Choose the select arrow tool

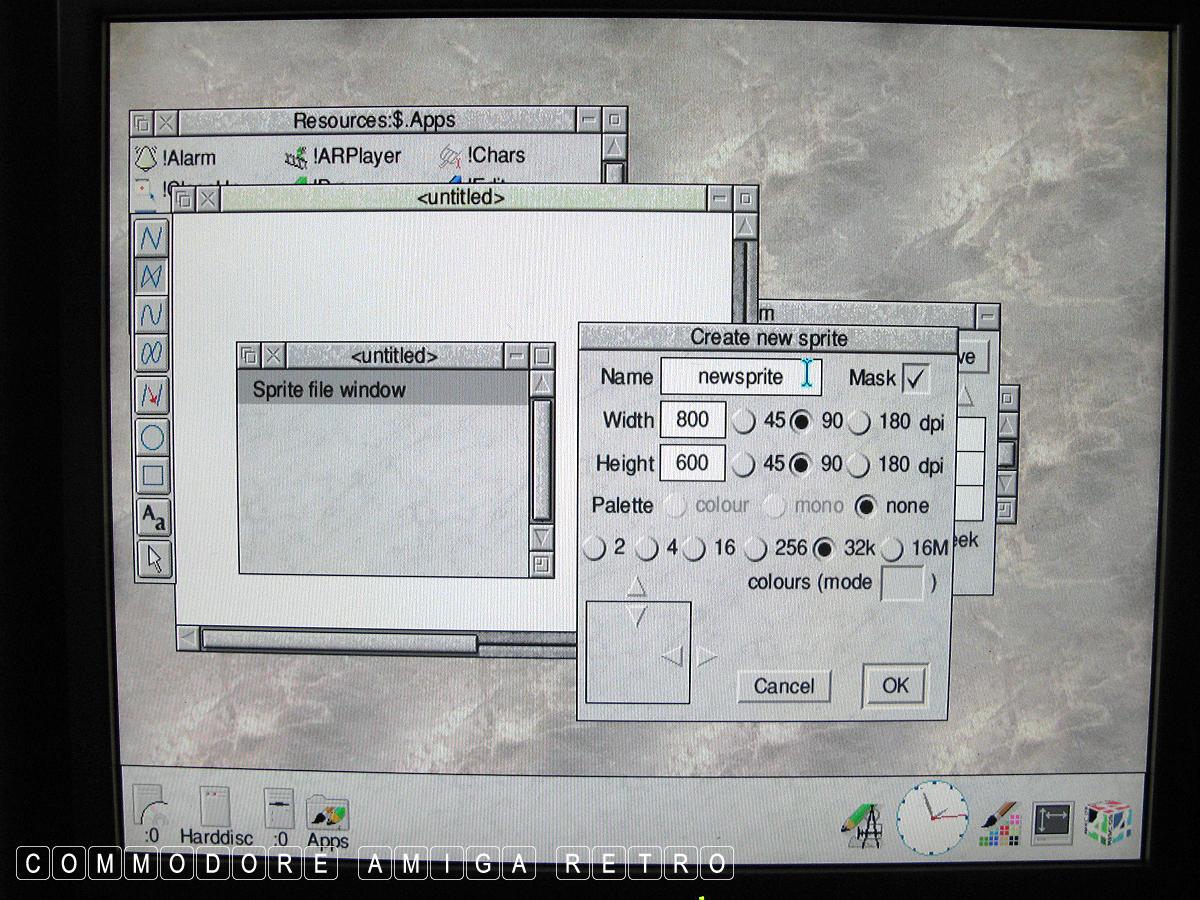pyautogui.click(x=152, y=558)
